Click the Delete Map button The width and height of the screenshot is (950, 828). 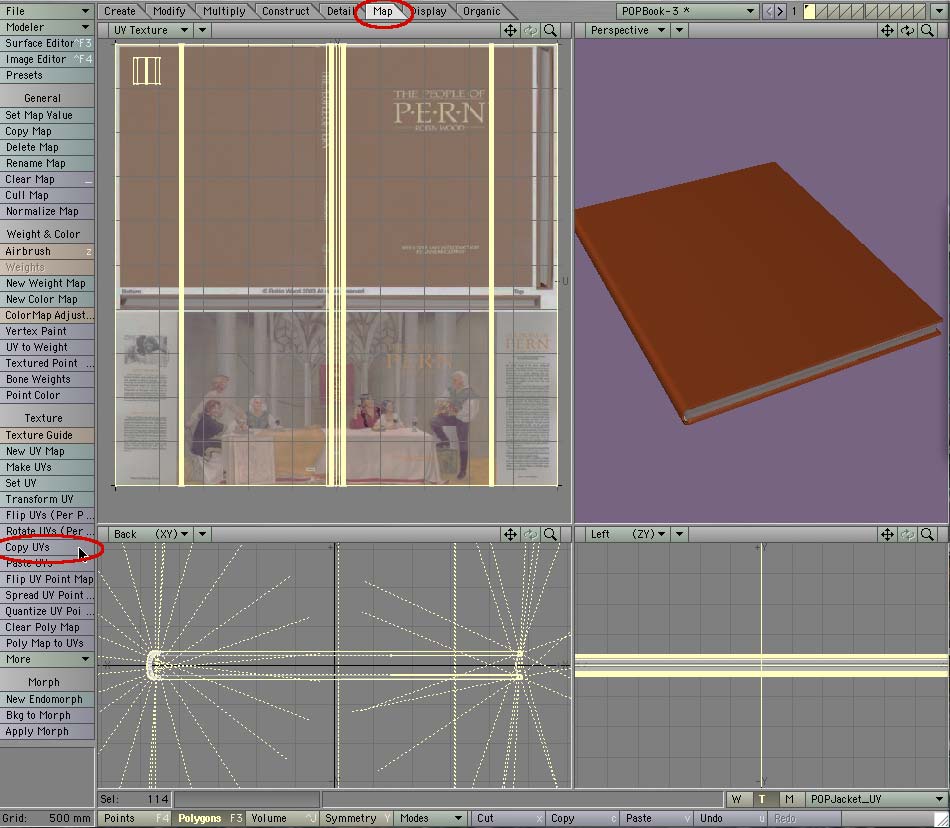[x=47, y=147]
